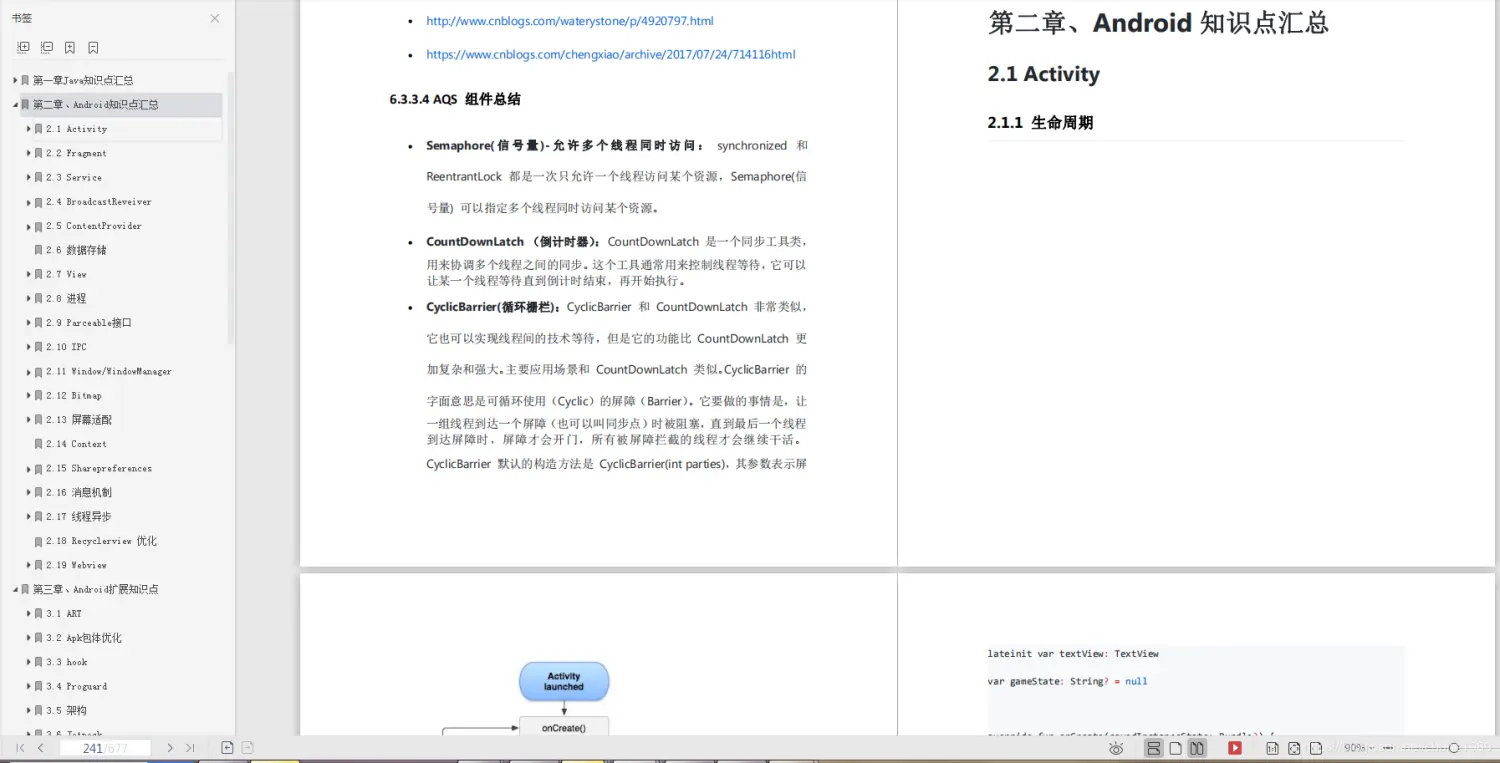1500x763 pixels.
Task: Collapse 第二章、Android知识点汇总 bookmark
Action: coord(15,104)
